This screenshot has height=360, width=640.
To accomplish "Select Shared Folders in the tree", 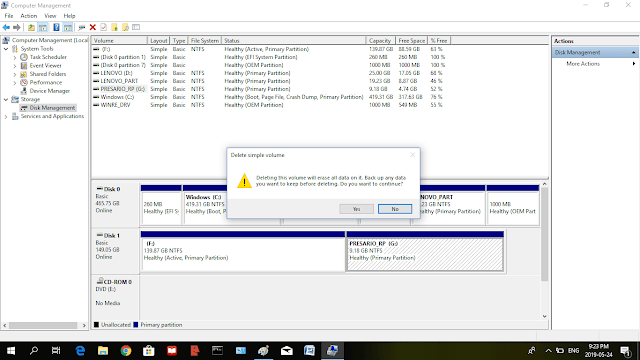I will coord(47,74).
